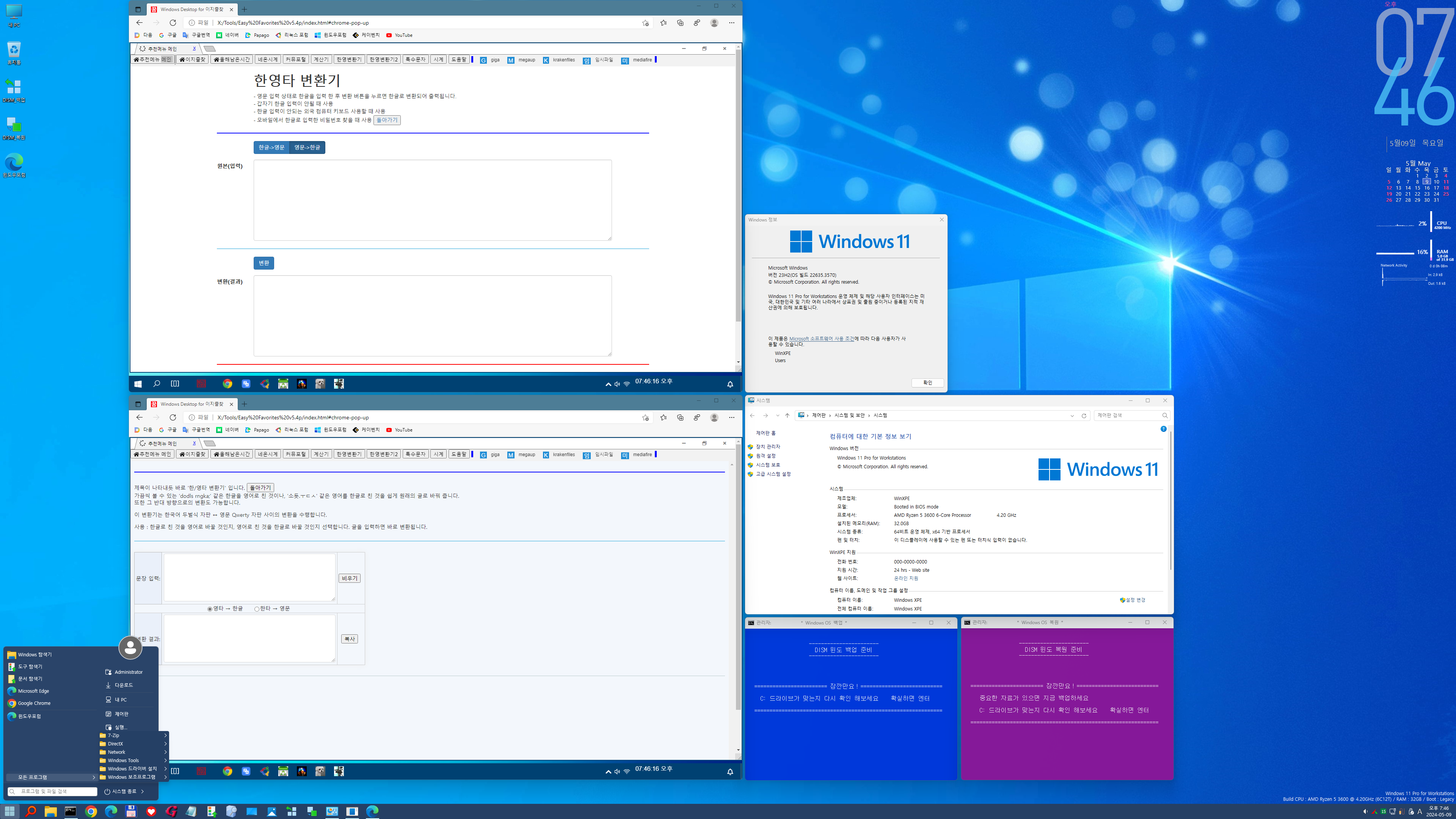Image resolution: width=1456 pixels, height=819 pixels.
Task: Expand the 시스템 종료 power options arrow
Action: 143,791
